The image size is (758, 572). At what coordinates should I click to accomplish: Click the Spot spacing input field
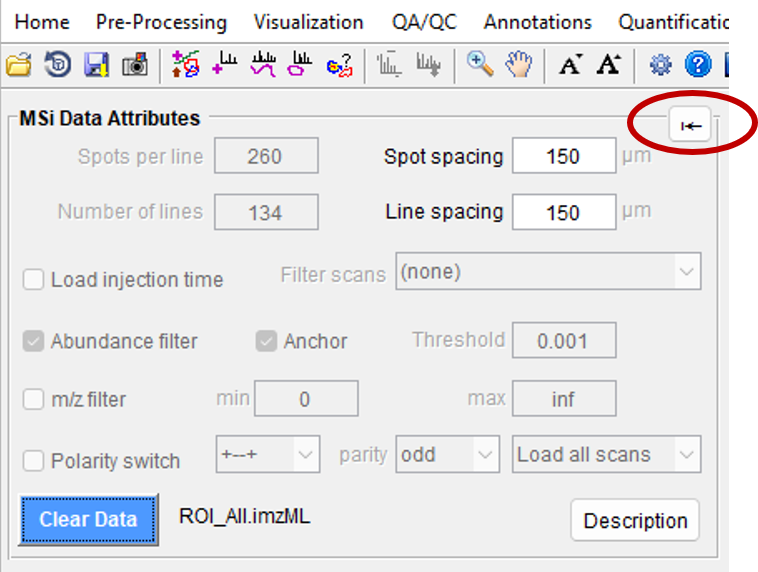[x=564, y=156]
